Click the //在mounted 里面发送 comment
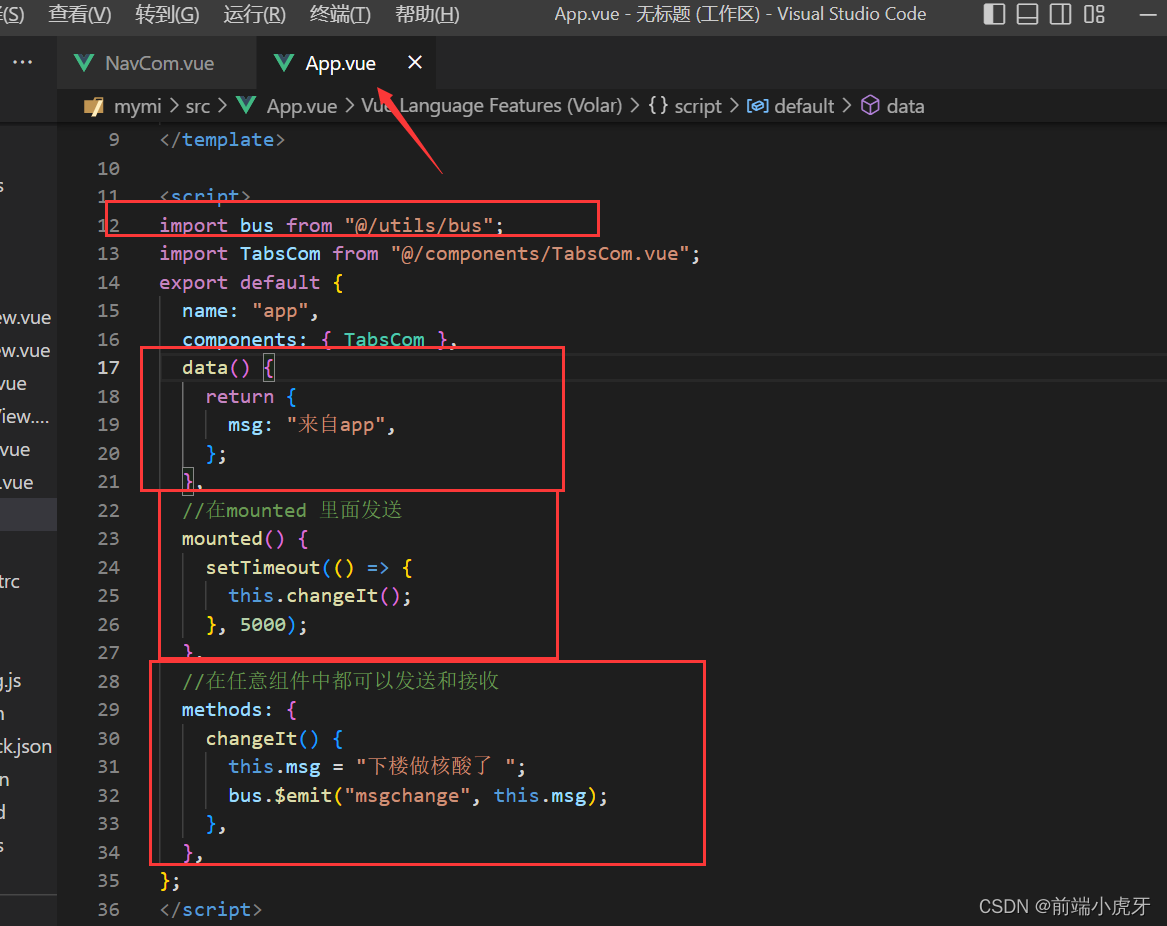 click(x=292, y=511)
